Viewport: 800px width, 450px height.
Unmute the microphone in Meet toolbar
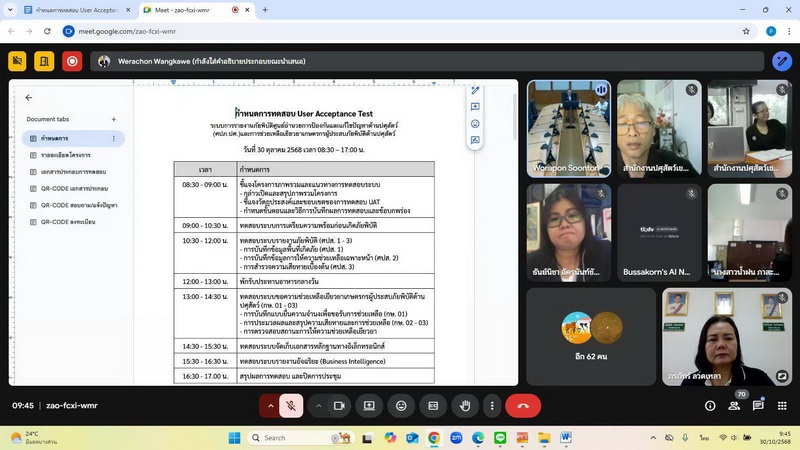point(290,405)
